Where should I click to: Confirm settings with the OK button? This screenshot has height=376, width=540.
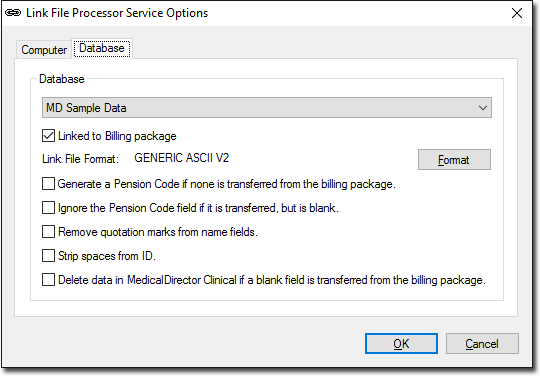(x=401, y=344)
